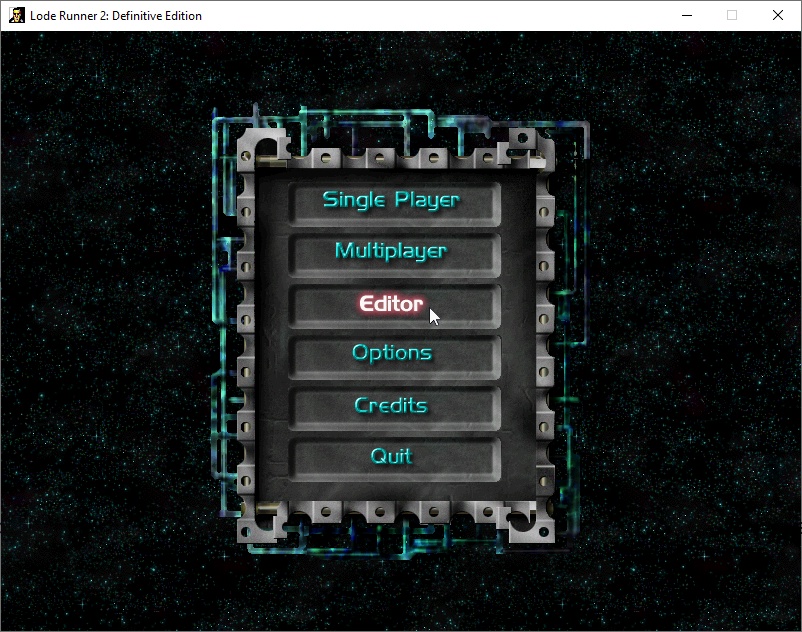Start a Single Player game
Screen dimensions: 802x632
[x=394, y=204]
